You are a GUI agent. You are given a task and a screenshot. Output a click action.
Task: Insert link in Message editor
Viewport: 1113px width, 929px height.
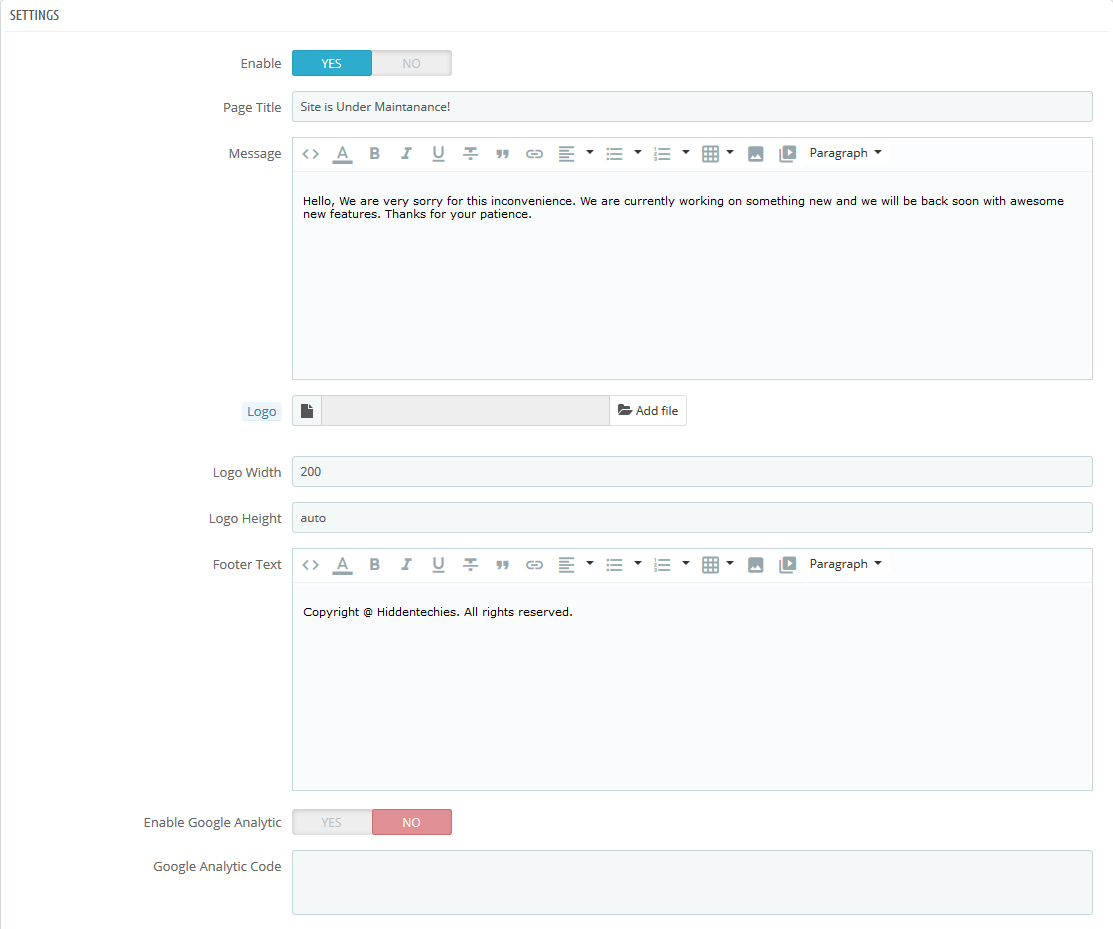pyautogui.click(x=534, y=154)
